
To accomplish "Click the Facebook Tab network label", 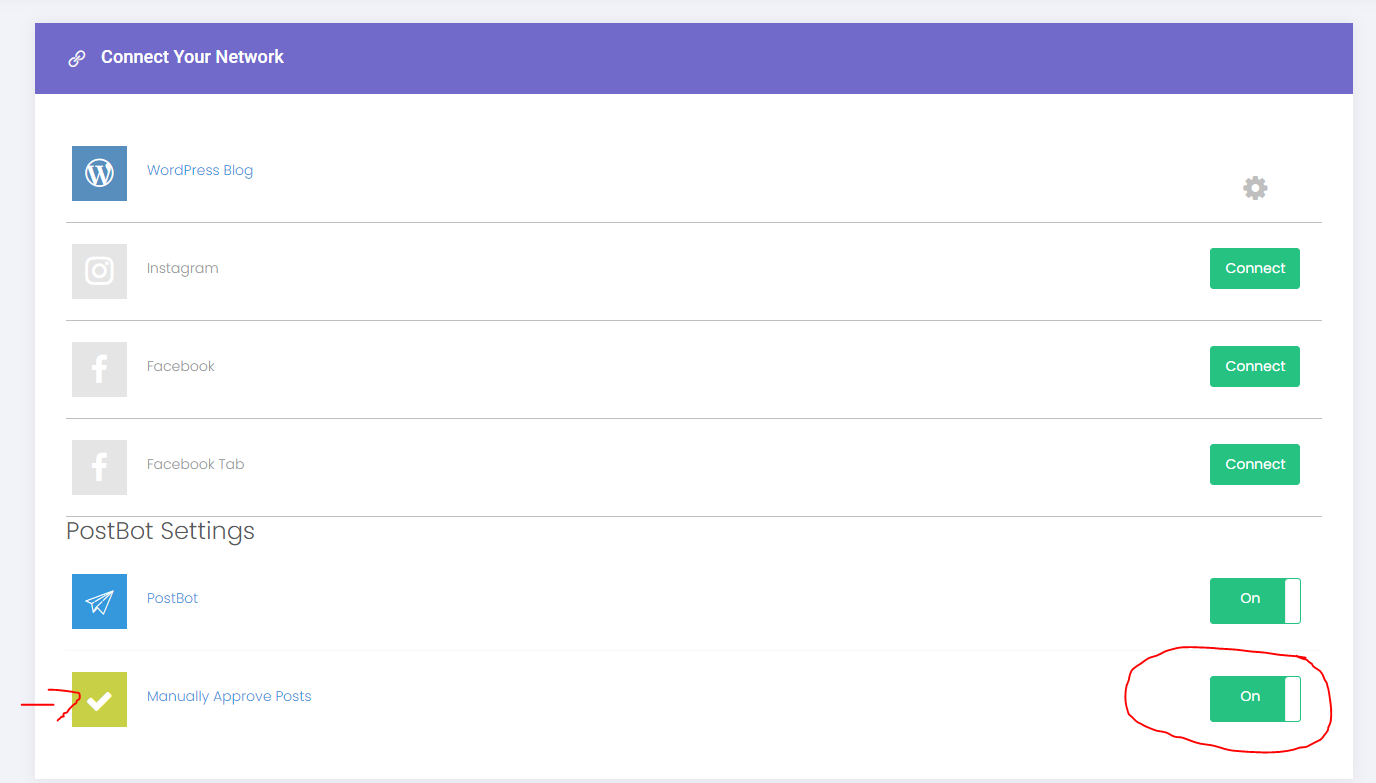I will click(x=195, y=464).
